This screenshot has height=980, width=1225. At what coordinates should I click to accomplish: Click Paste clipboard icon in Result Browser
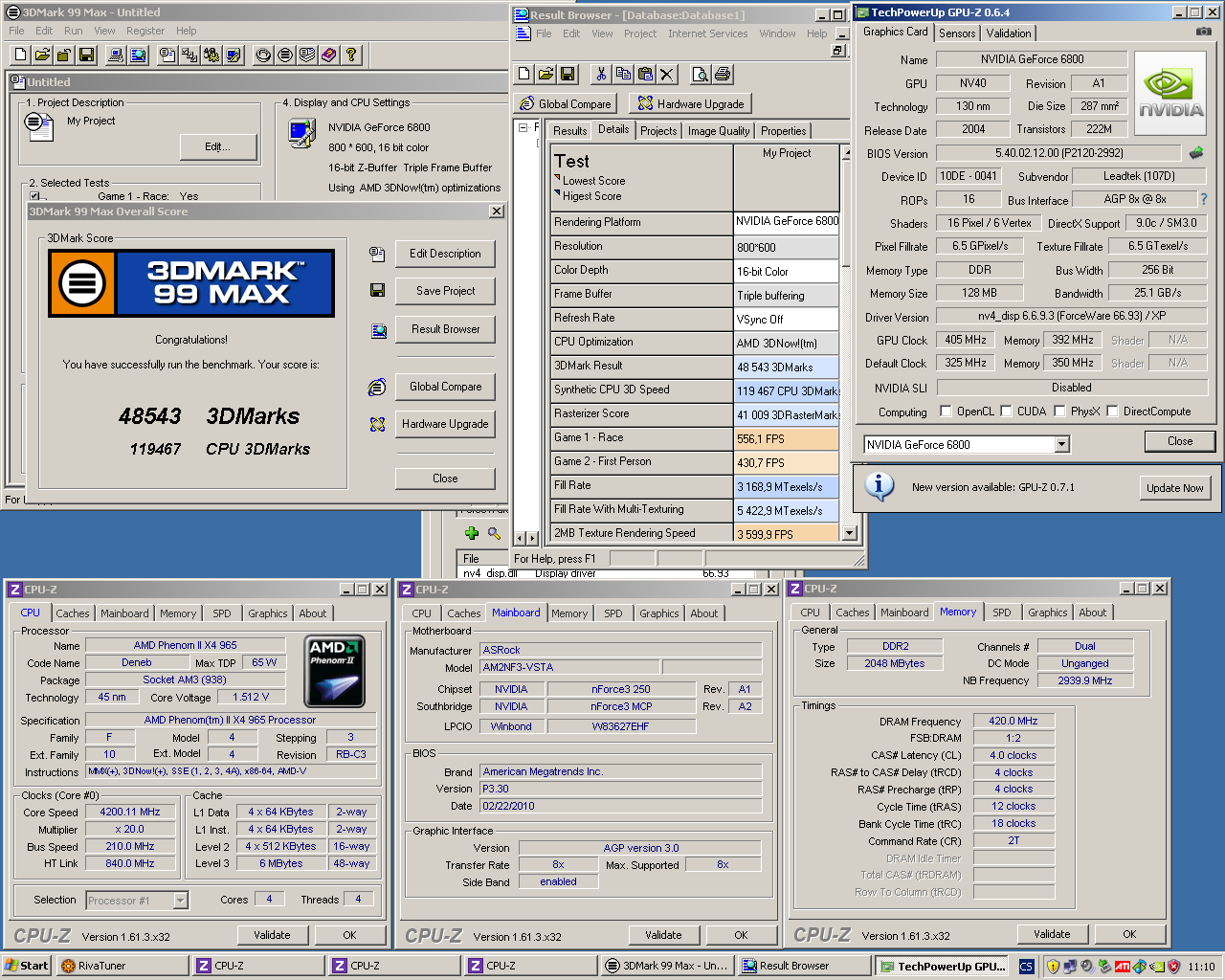tap(645, 74)
